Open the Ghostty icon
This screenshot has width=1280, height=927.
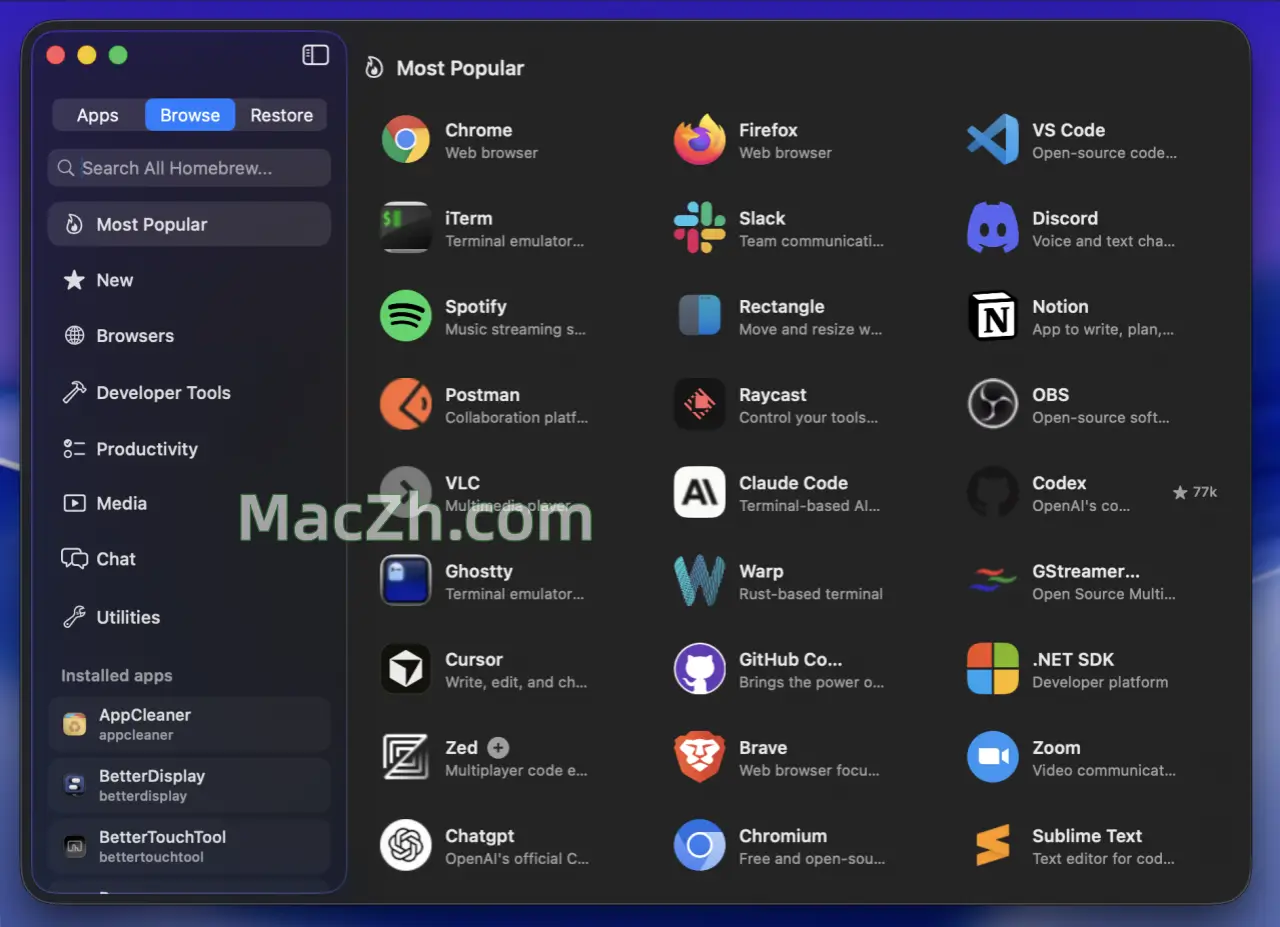[406, 581]
